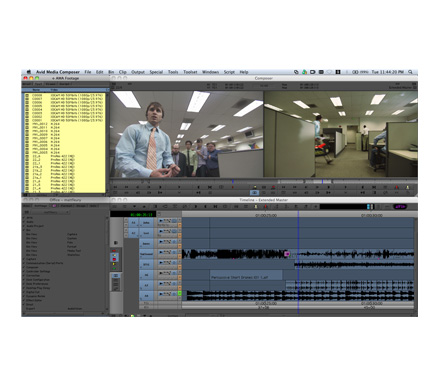Click the audio meter display in Timeline toolbar

[x=347, y=207]
